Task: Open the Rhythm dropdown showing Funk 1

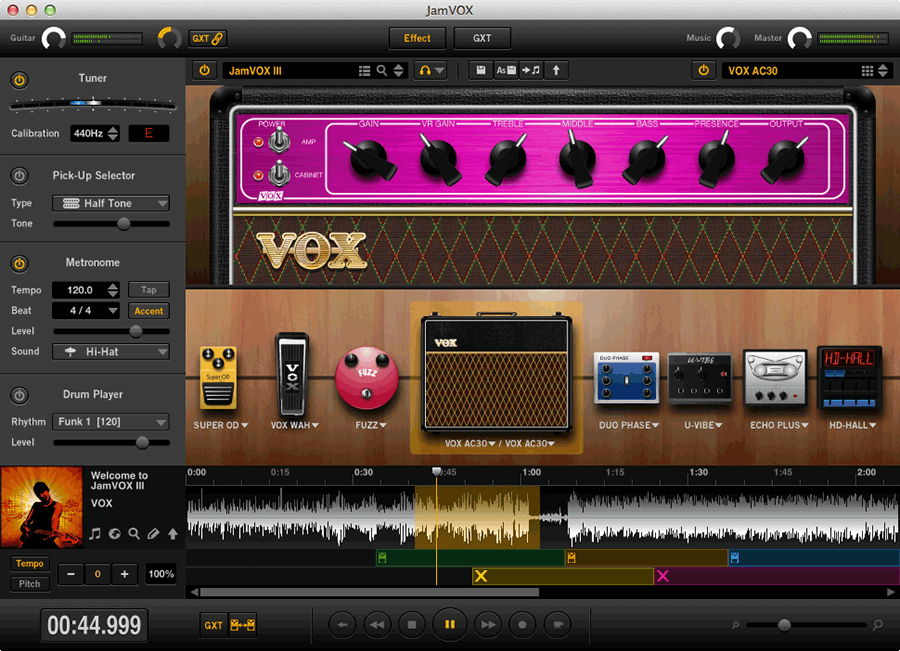Action: [x=110, y=421]
